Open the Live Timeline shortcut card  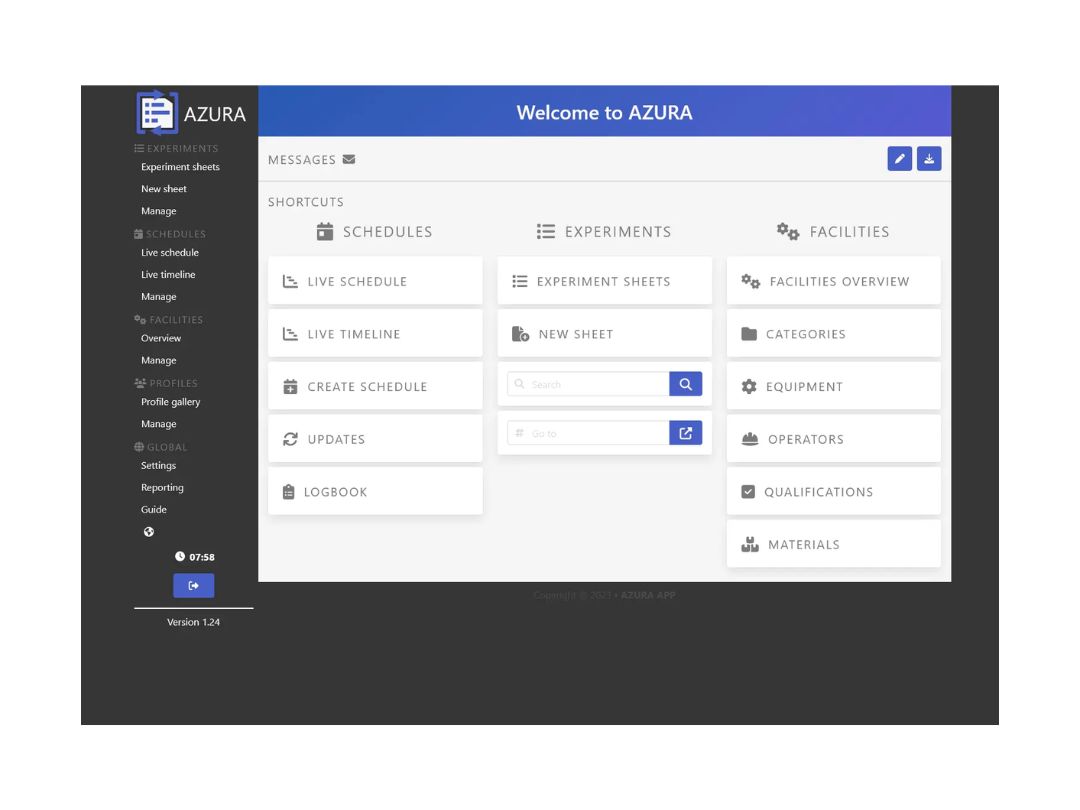click(375, 333)
